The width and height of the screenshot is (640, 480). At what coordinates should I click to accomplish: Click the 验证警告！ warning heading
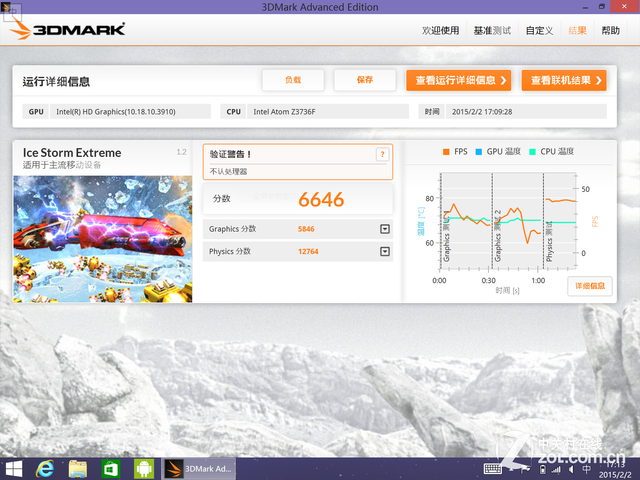pyautogui.click(x=230, y=154)
